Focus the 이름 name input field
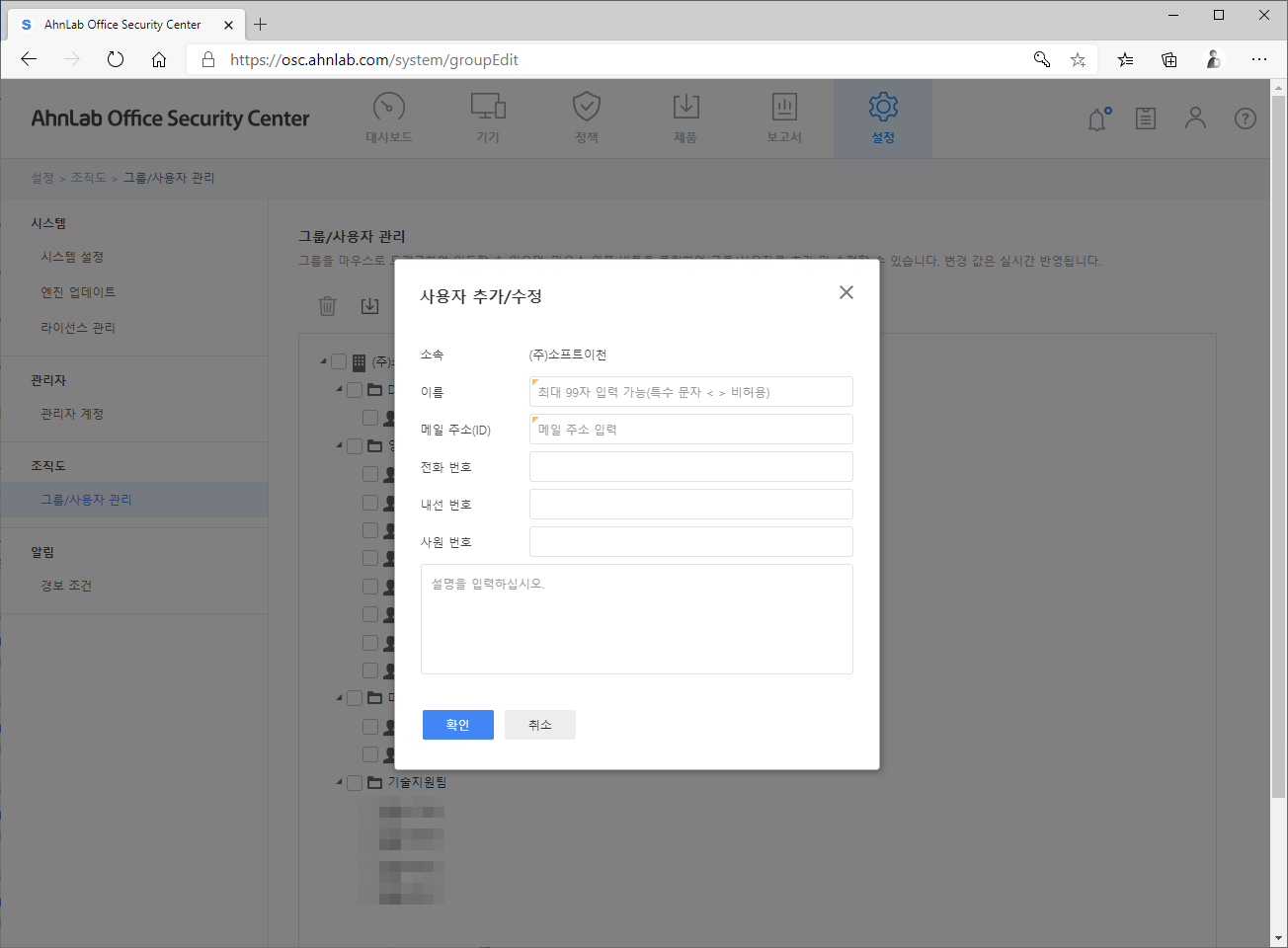 691,392
